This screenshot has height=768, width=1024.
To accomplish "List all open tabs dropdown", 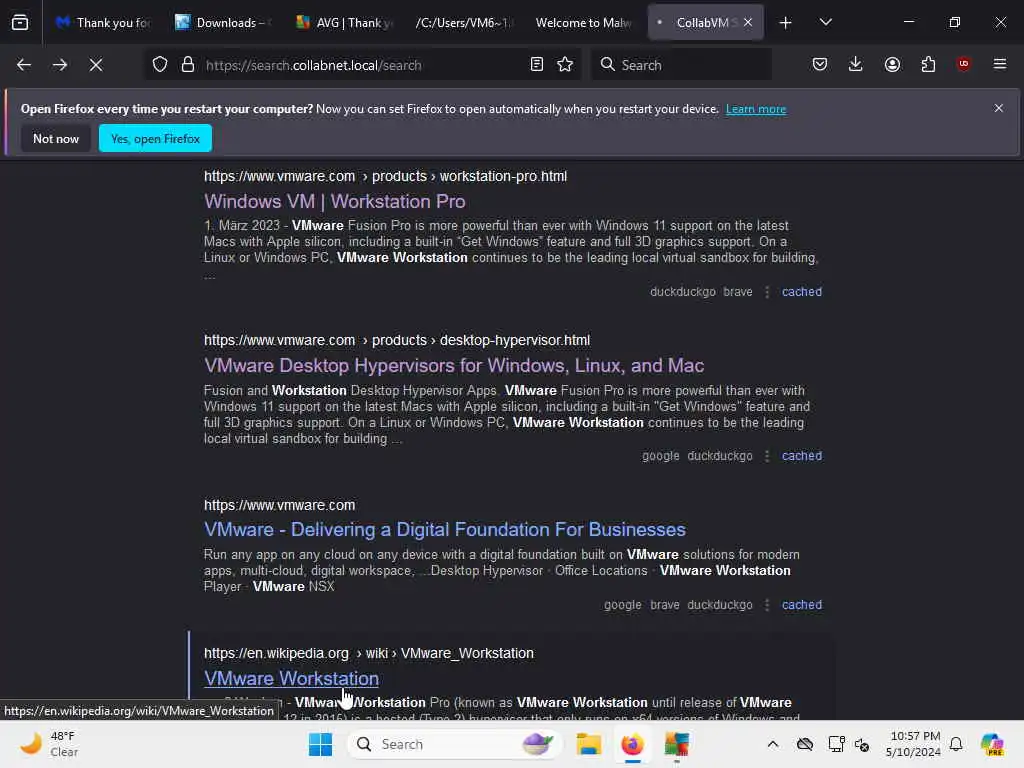I will coord(825,23).
